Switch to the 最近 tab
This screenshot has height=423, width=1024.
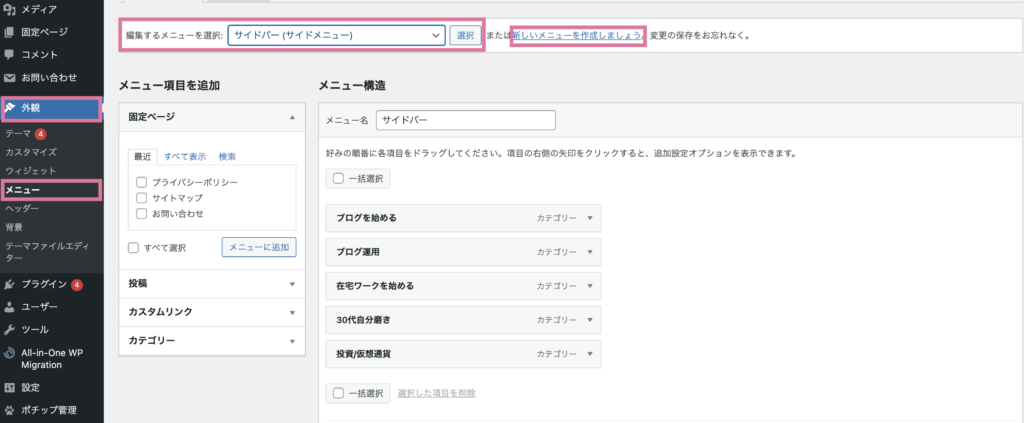click(143, 157)
